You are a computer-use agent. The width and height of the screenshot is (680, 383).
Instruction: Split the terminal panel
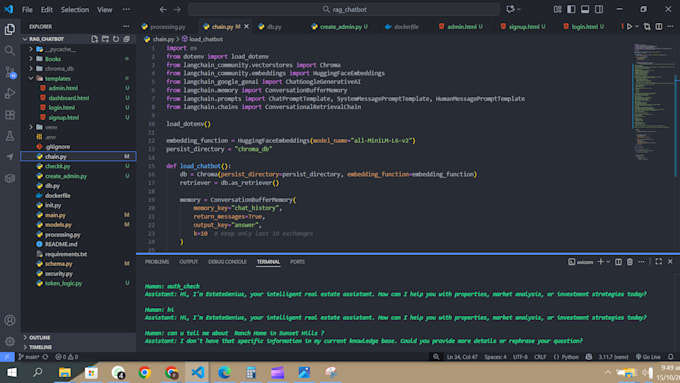618,262
